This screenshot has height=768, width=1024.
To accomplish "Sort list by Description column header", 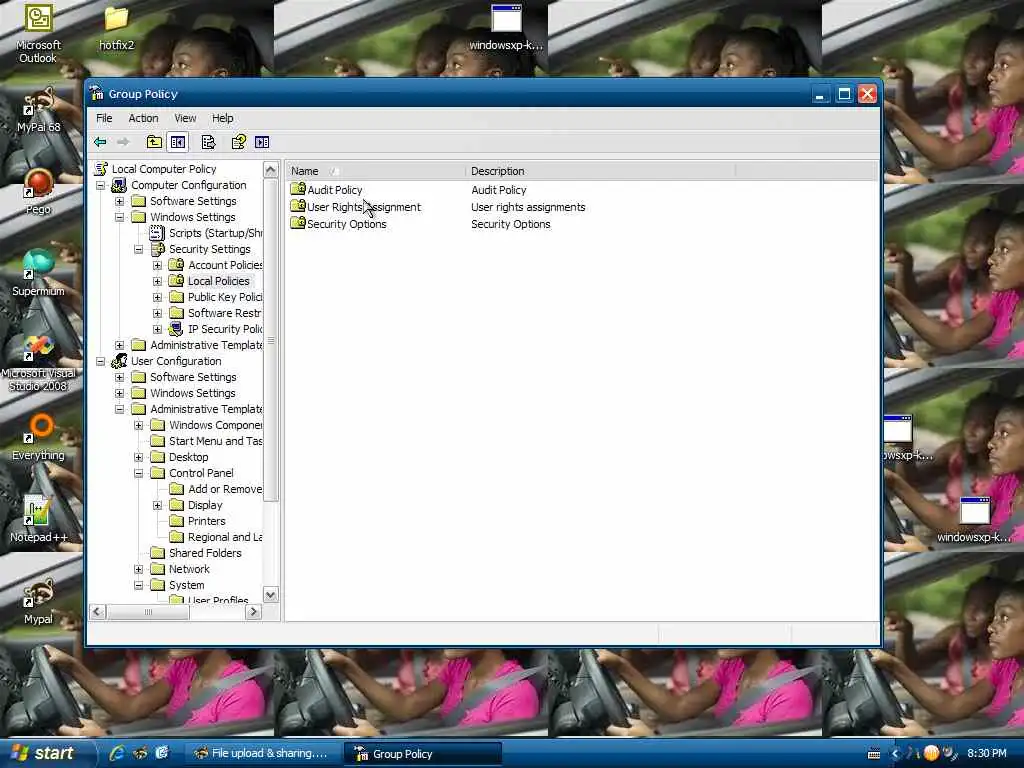I will 601,171.
